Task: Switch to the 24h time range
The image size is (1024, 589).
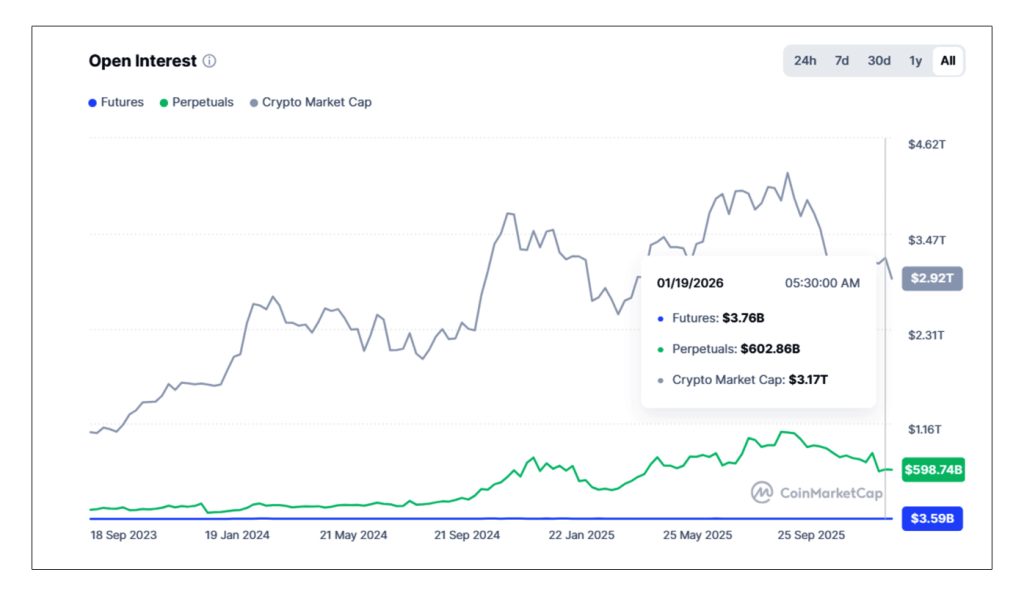Action: point(803,61)
